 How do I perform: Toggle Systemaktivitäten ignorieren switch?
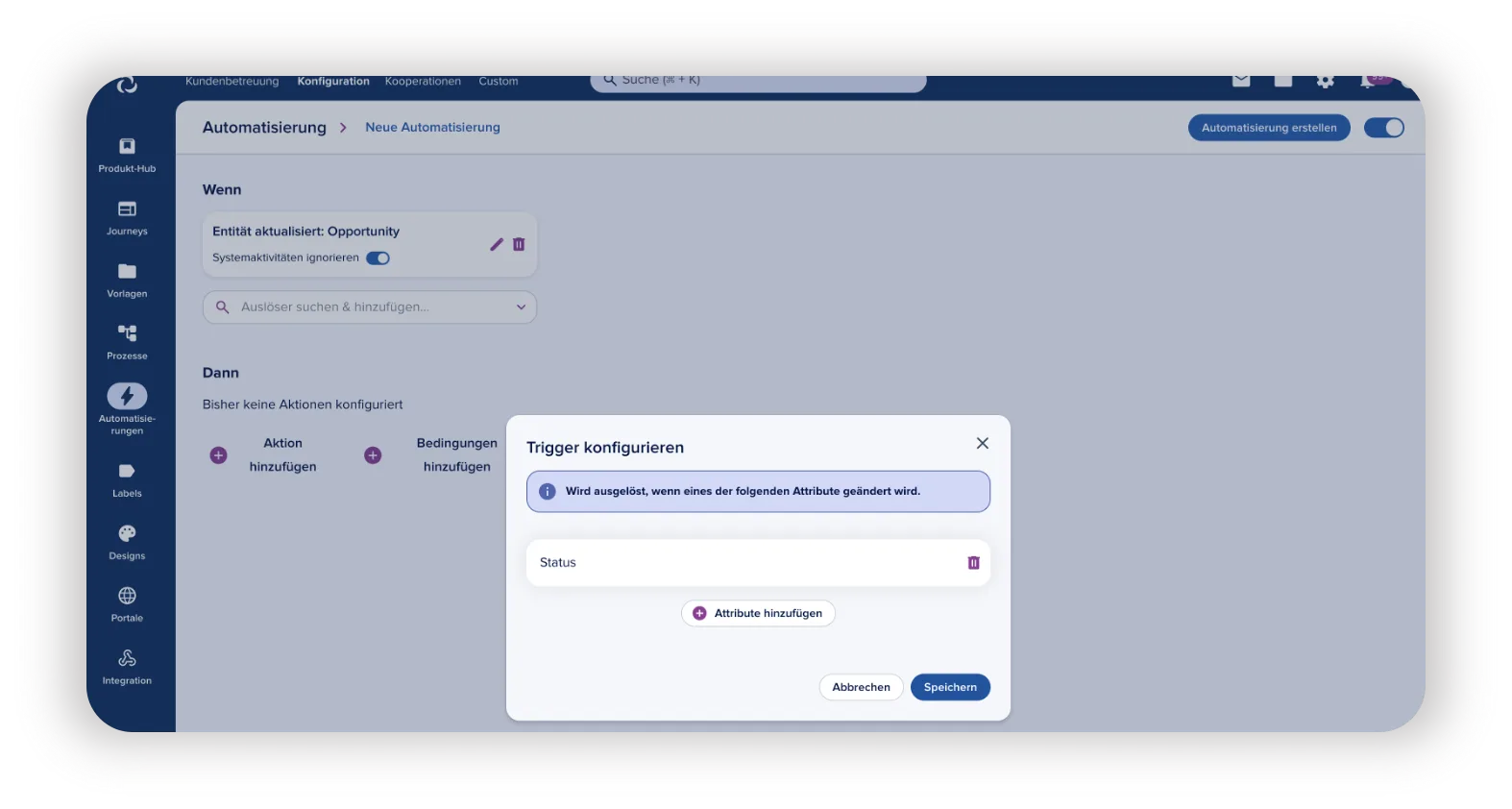tap(378, 257)
